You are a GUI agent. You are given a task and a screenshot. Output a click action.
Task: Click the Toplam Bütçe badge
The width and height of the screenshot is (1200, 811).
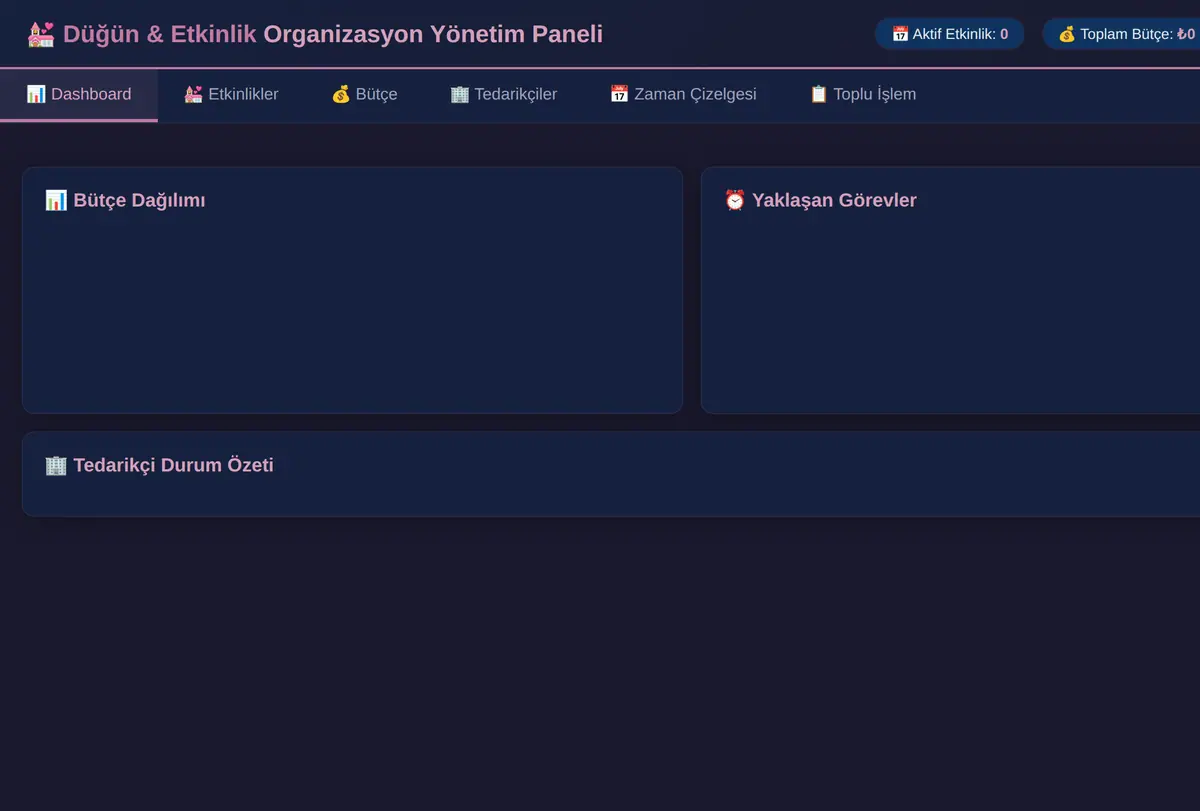pos(1122,34)
